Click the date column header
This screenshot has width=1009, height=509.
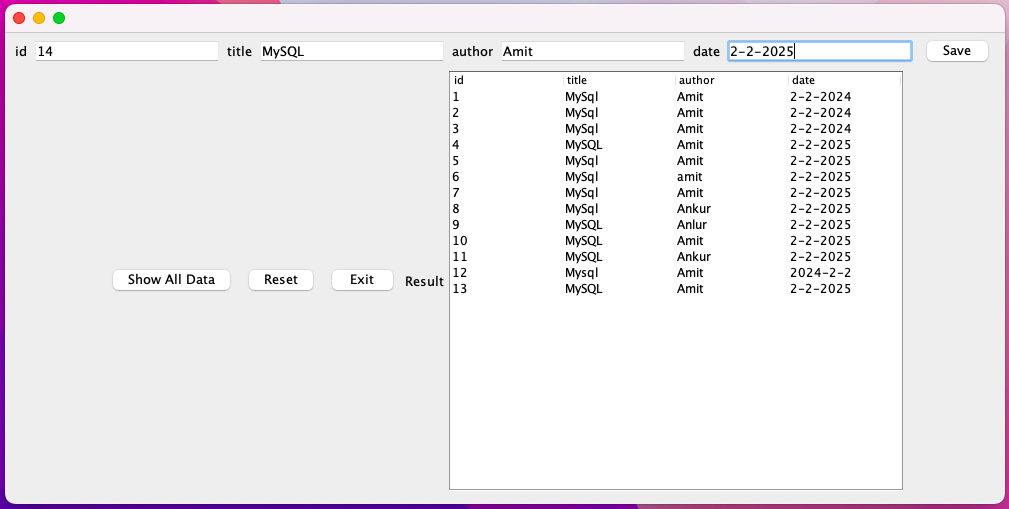pos(844,80)
